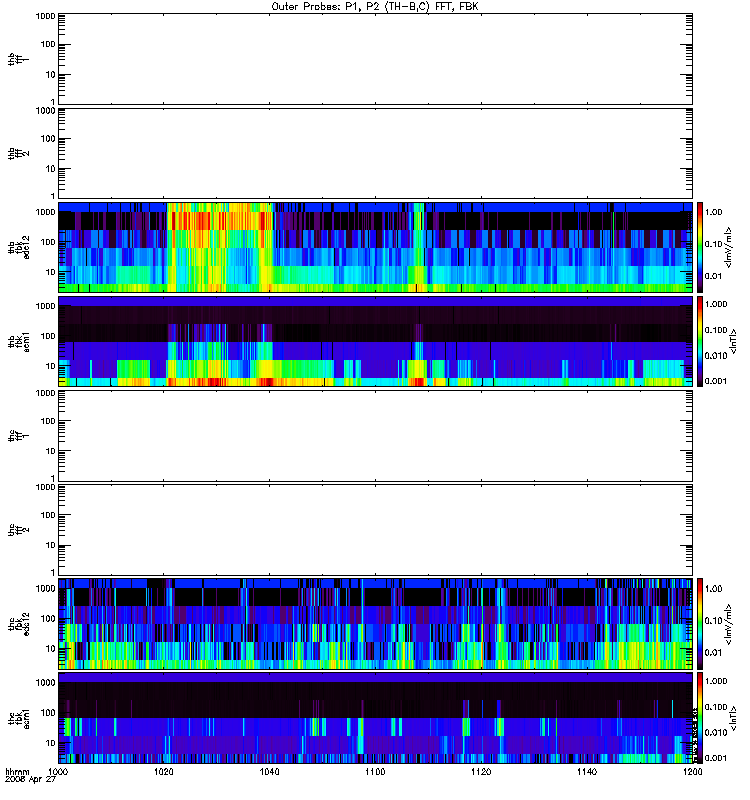This screenshot has height=800, width=750.
Task: Click the thb fbk edc12 spectrogram panel
Action: pyautogui.click(x=375, y=247)
